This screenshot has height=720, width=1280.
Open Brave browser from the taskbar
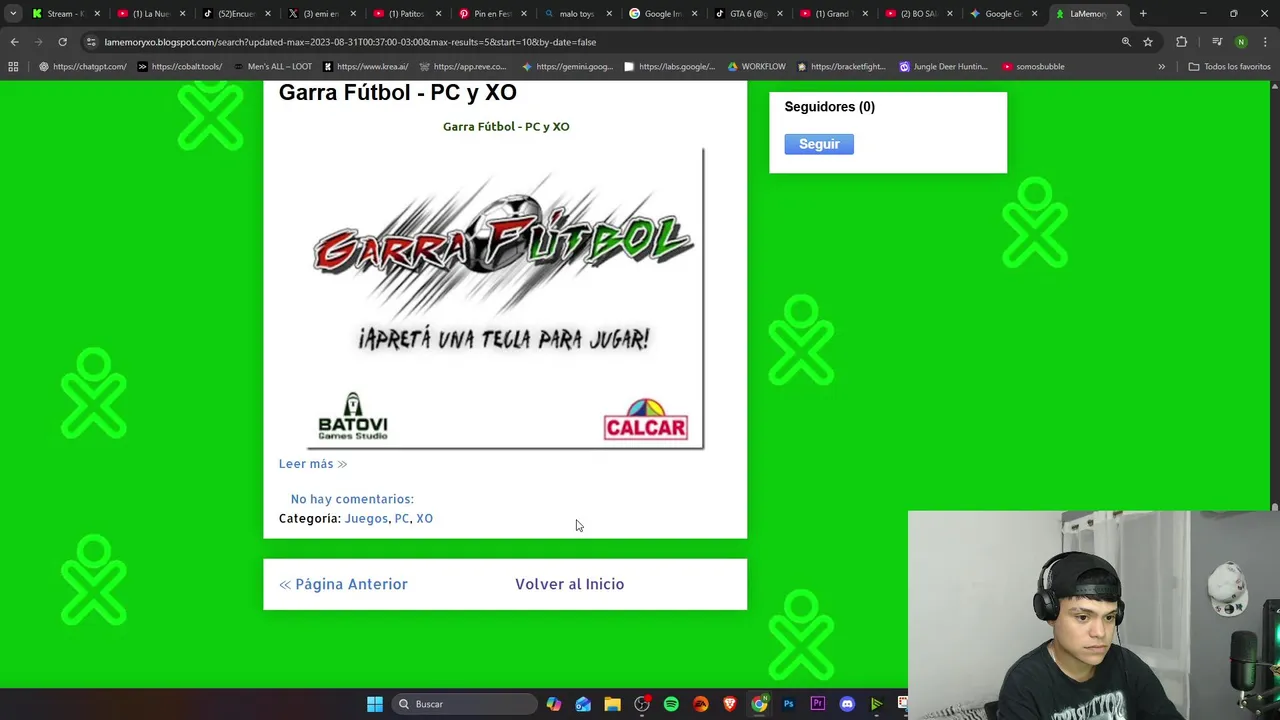pos(730,704)
